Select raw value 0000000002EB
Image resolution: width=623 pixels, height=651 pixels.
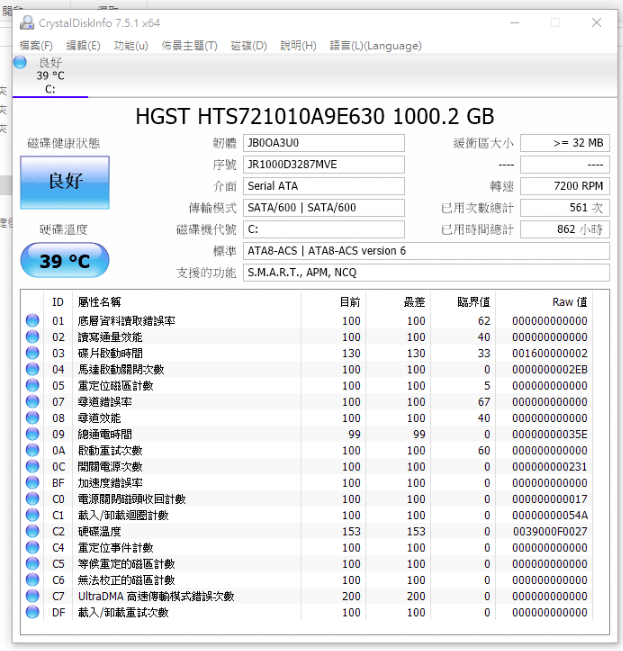tap(550, 370)
